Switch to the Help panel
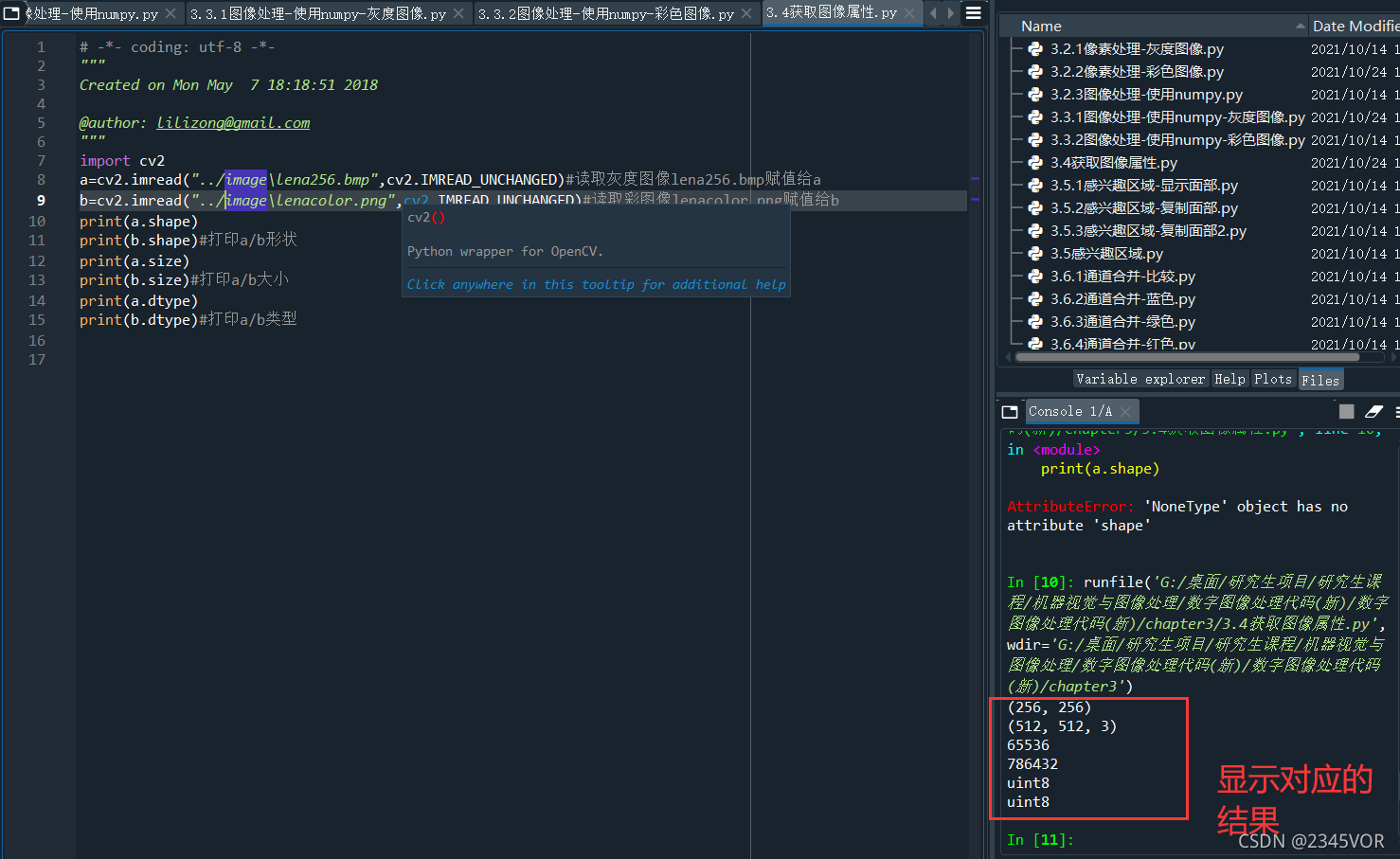Viewport: 1400px width, 859px height. pos(1229,378)
